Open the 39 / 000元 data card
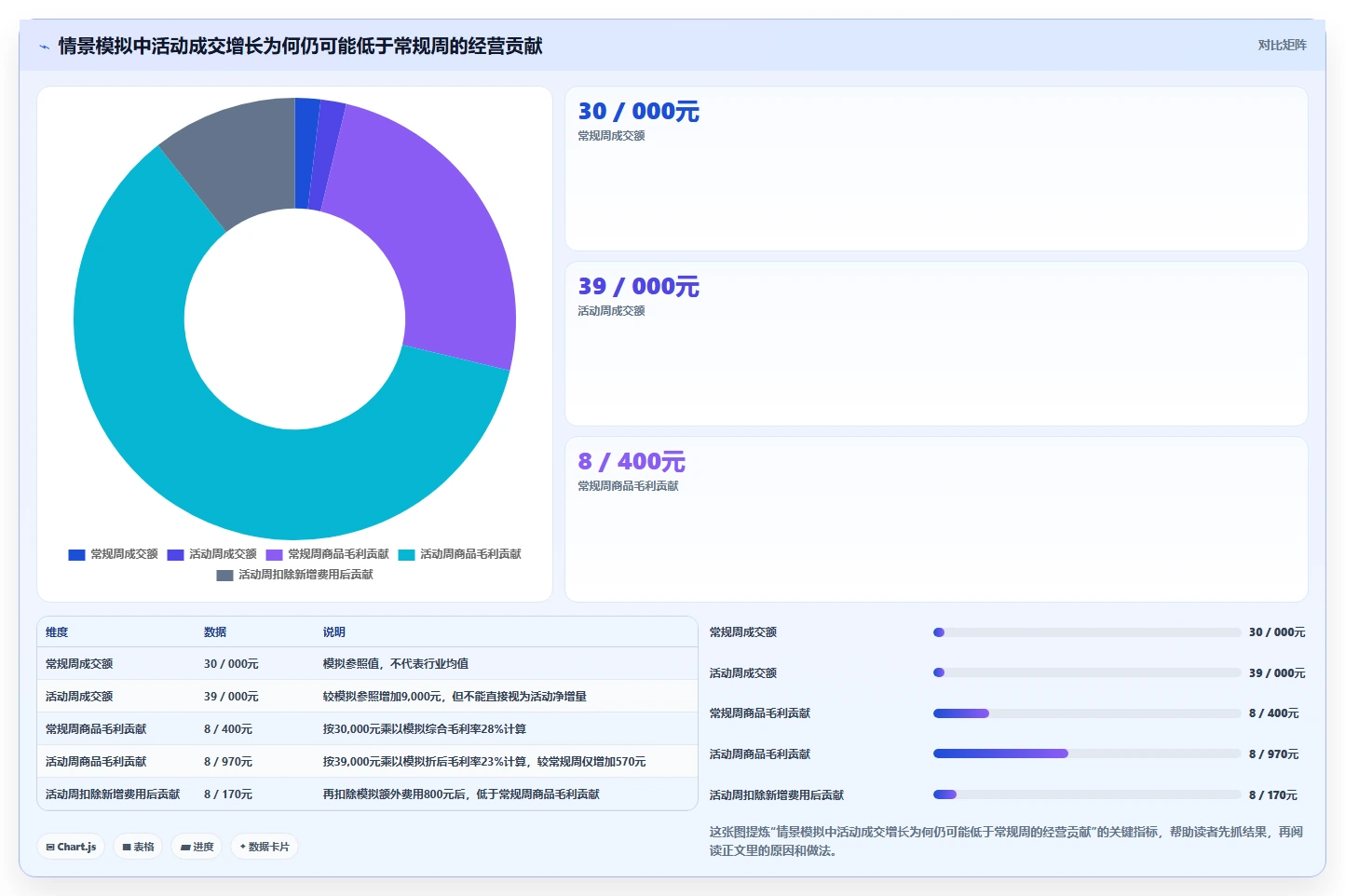The width and height of the screenshot is (1345, 896). tap(936, 344)
